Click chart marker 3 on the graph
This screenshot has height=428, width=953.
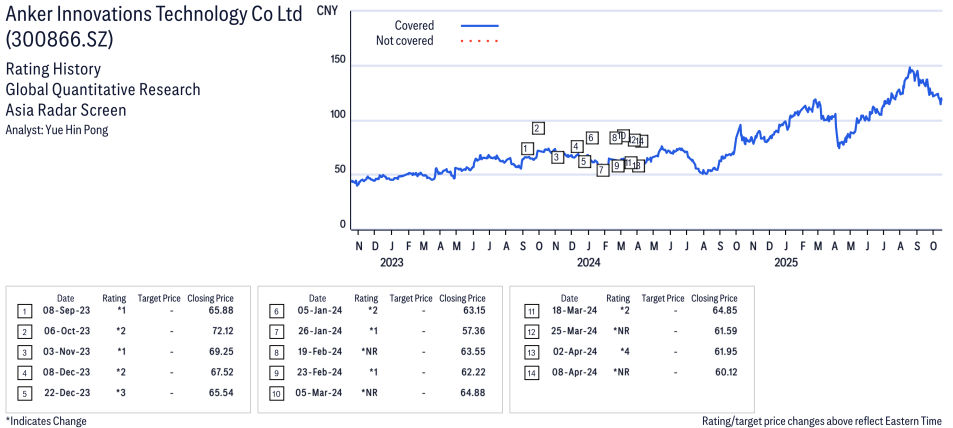[557, 157]
